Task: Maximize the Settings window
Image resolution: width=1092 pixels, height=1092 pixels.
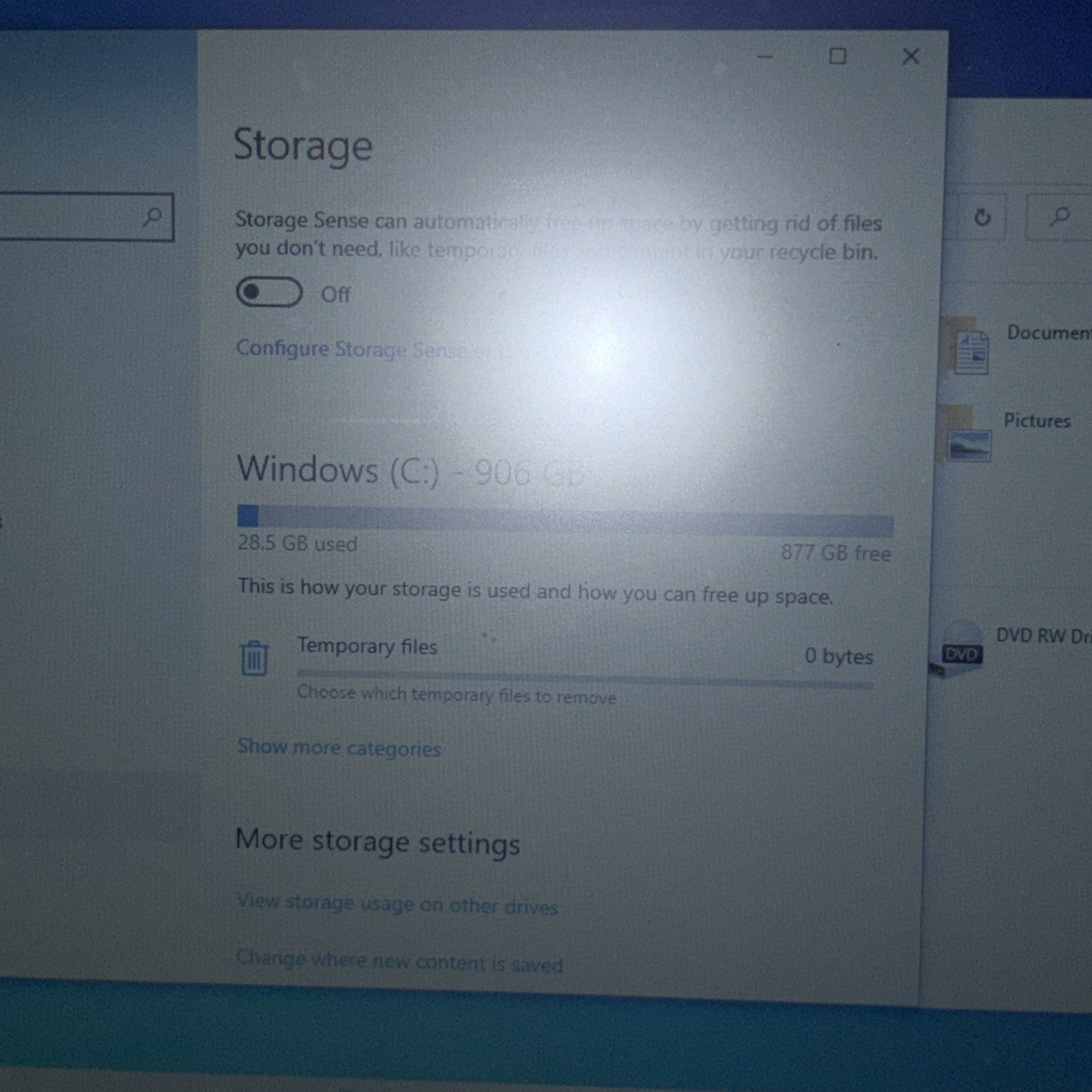Action: 837,56
